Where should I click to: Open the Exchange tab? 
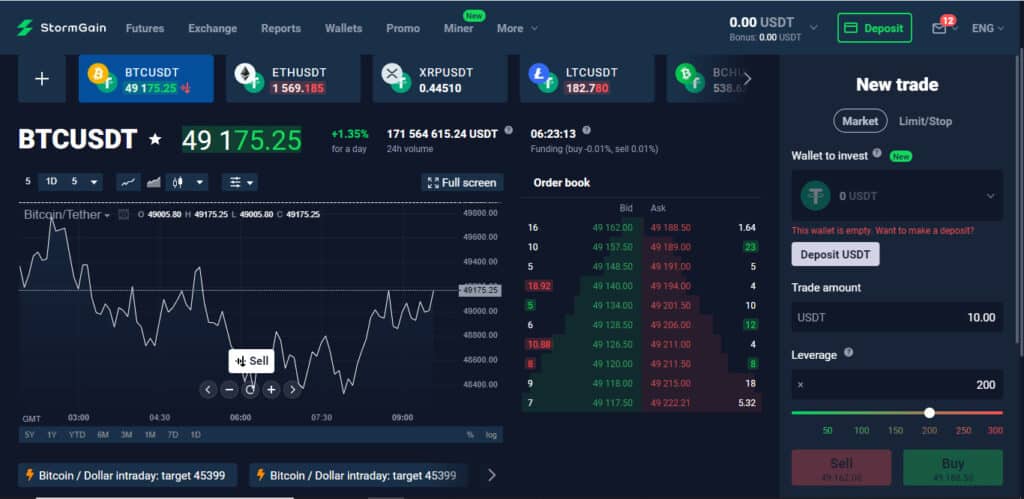[x=213, y=28]
